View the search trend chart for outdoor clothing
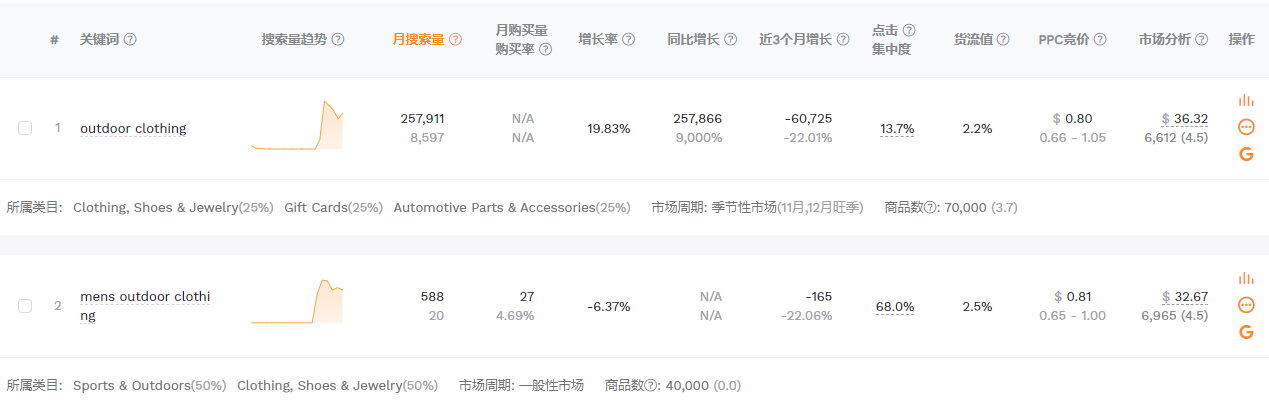The width and height of the screenshot is (1269, 408). click(x=297, y=126)
